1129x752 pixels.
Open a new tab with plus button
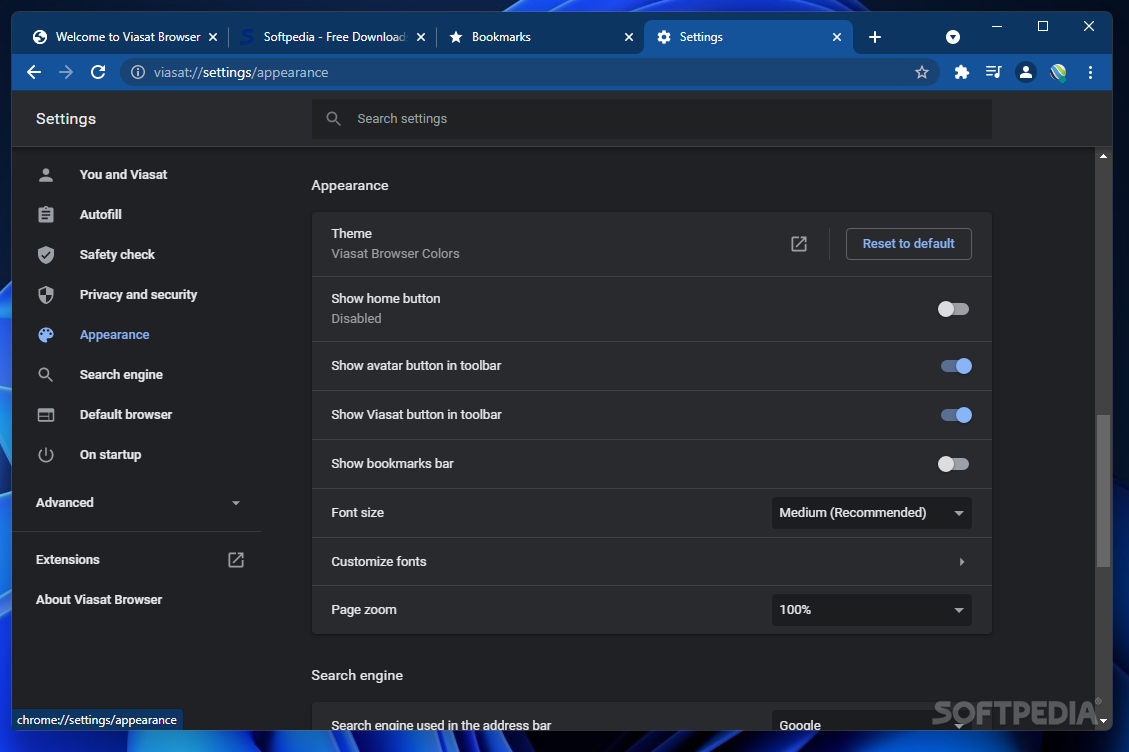[x=875, y=37]
